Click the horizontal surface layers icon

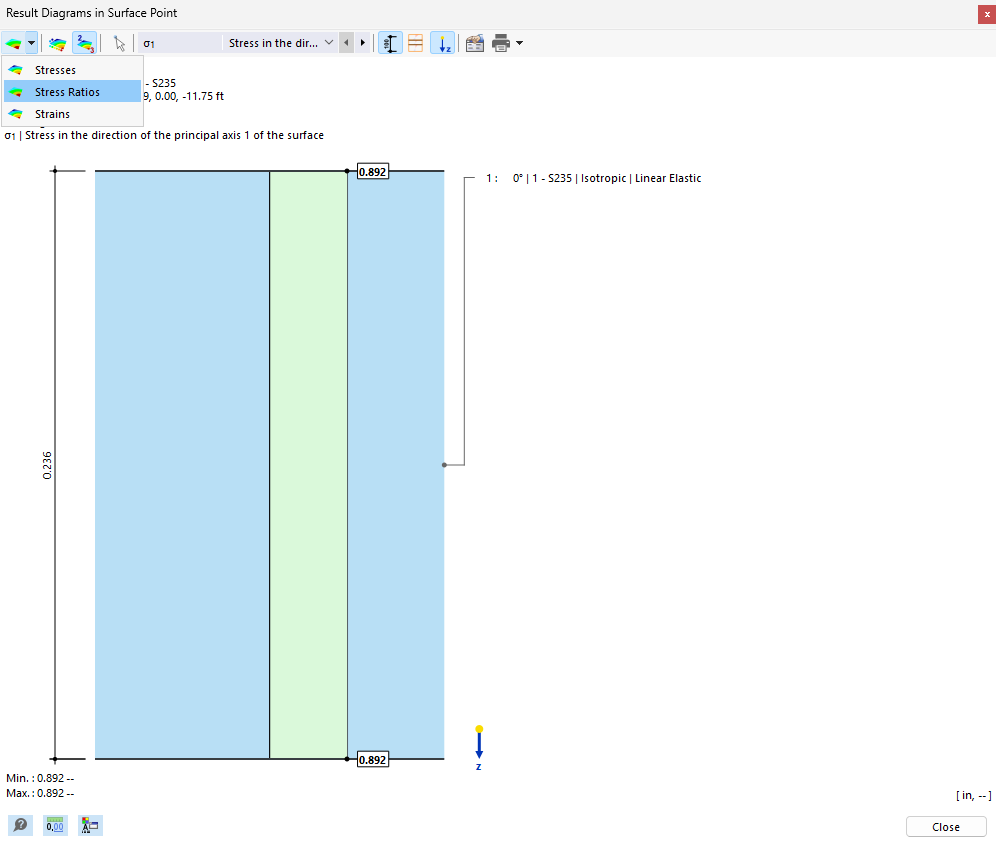click(415, 43)
